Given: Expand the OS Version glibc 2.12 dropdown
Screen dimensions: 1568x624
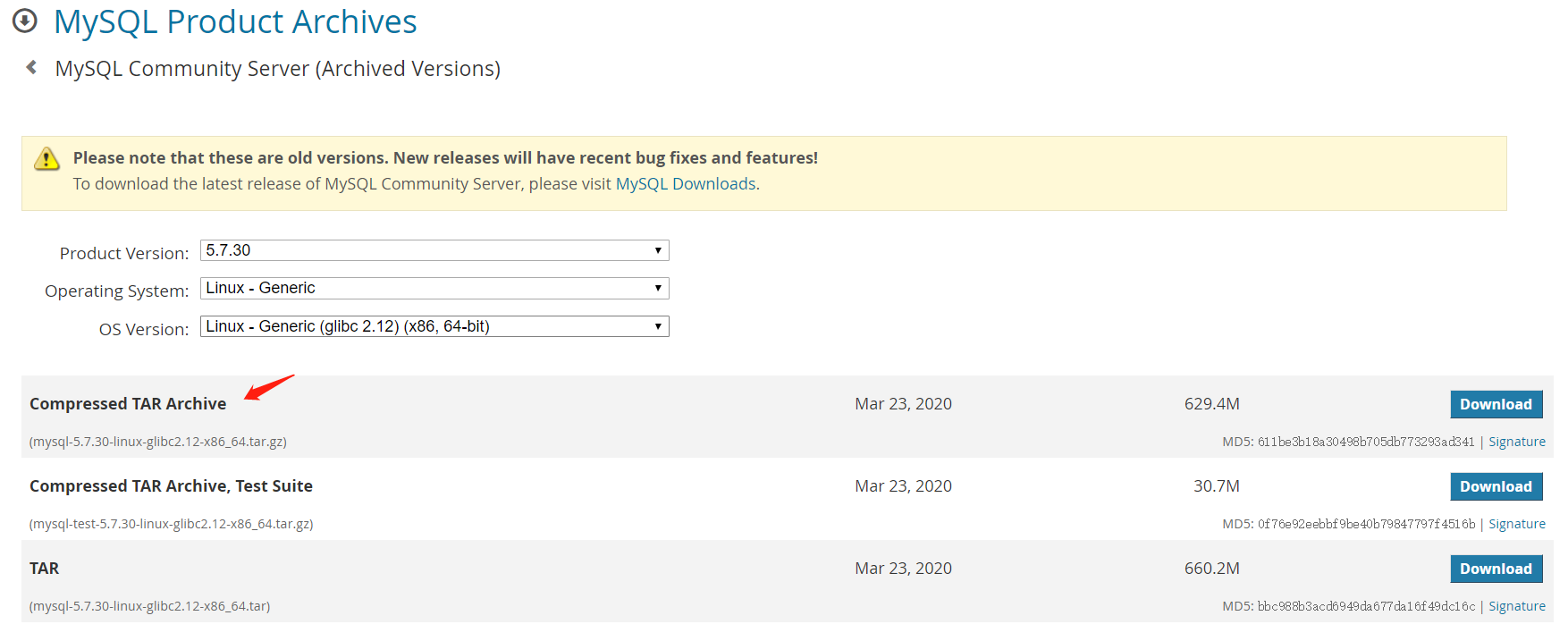Looking at the screenshot, I should click(434, 326).
